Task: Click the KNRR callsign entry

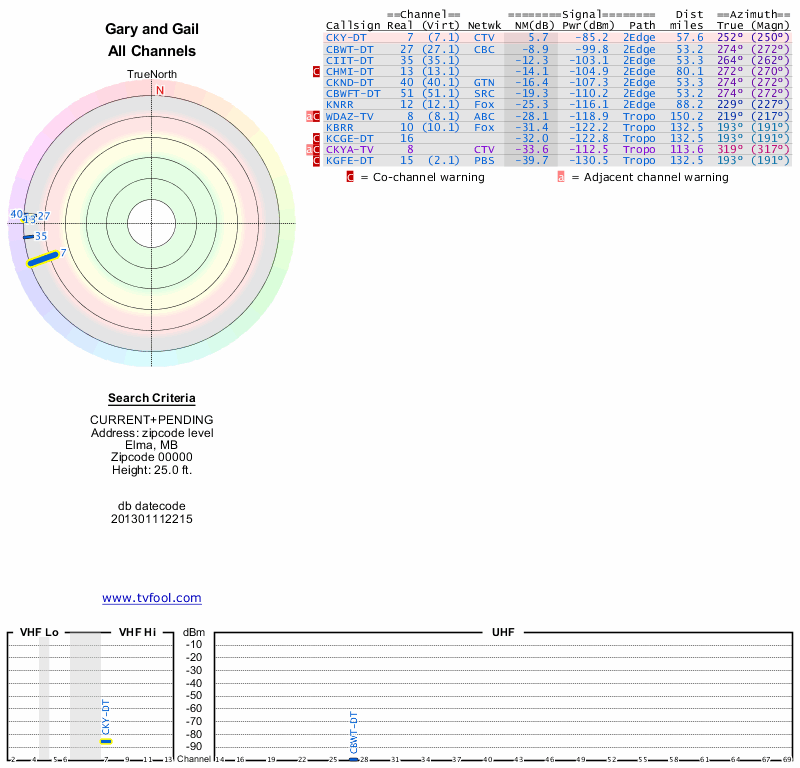Action: coord(339,104)
